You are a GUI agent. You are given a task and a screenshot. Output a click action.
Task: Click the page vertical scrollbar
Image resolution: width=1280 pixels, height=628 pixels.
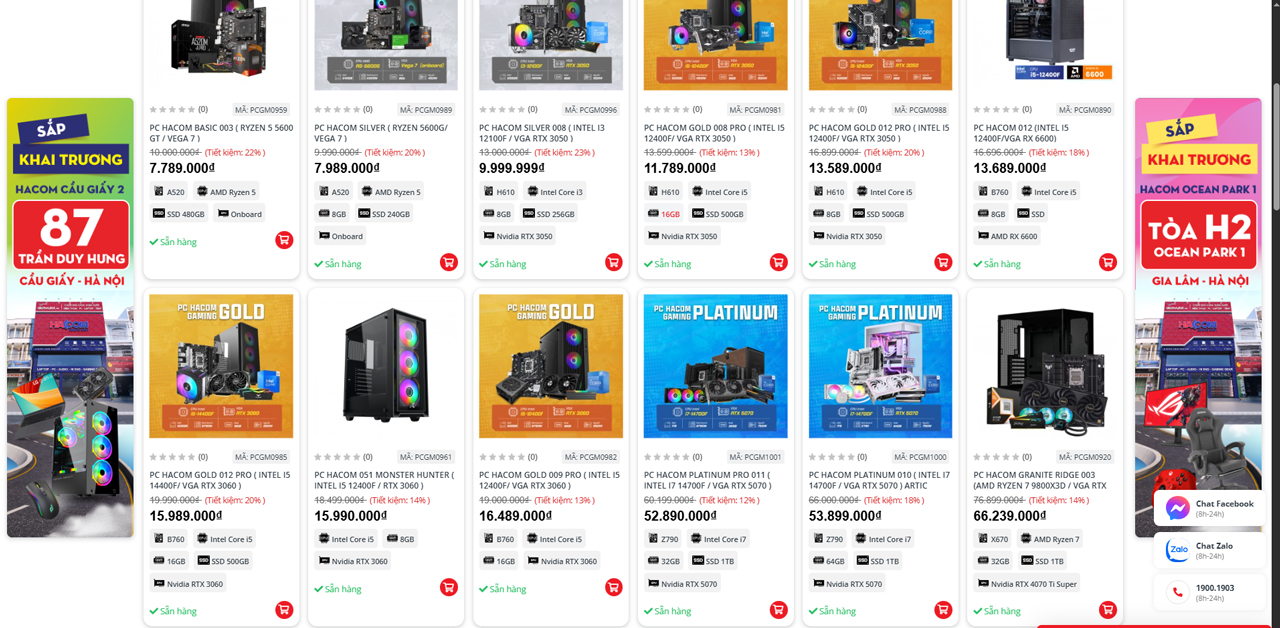[1274, 314]
